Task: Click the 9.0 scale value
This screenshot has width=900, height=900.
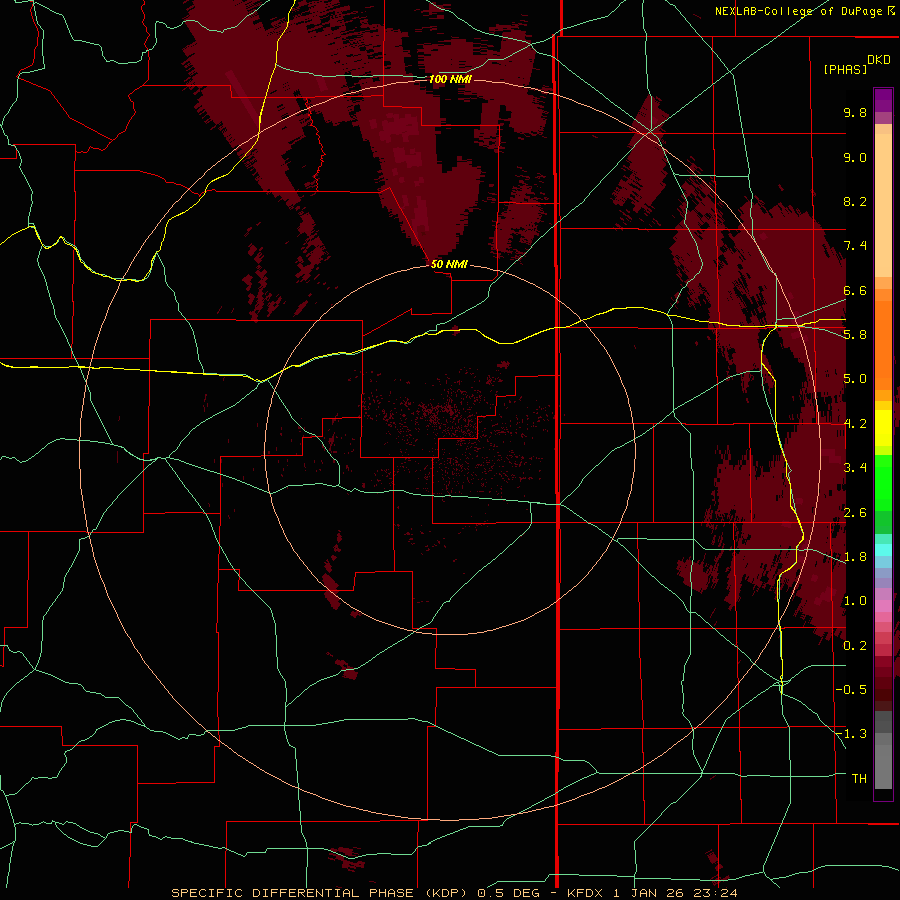Action: pos(855,157)
